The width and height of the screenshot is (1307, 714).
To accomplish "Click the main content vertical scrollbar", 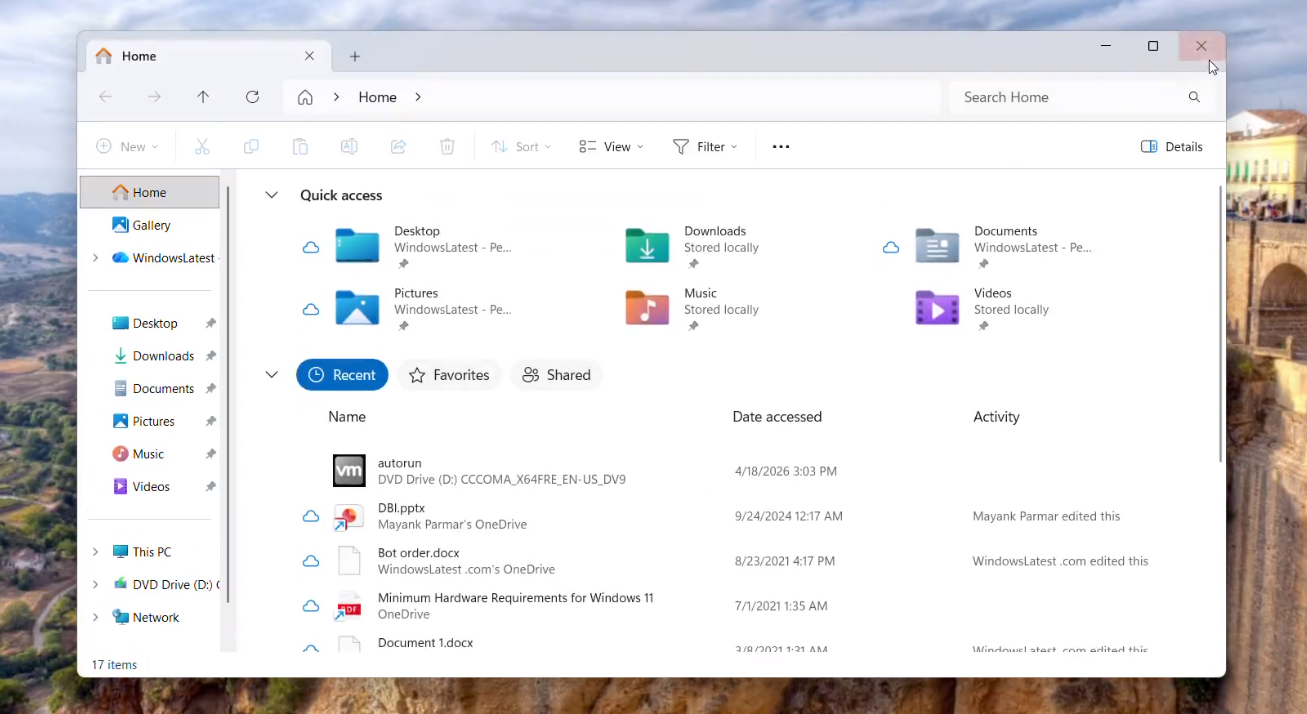I will (1220, 323).
